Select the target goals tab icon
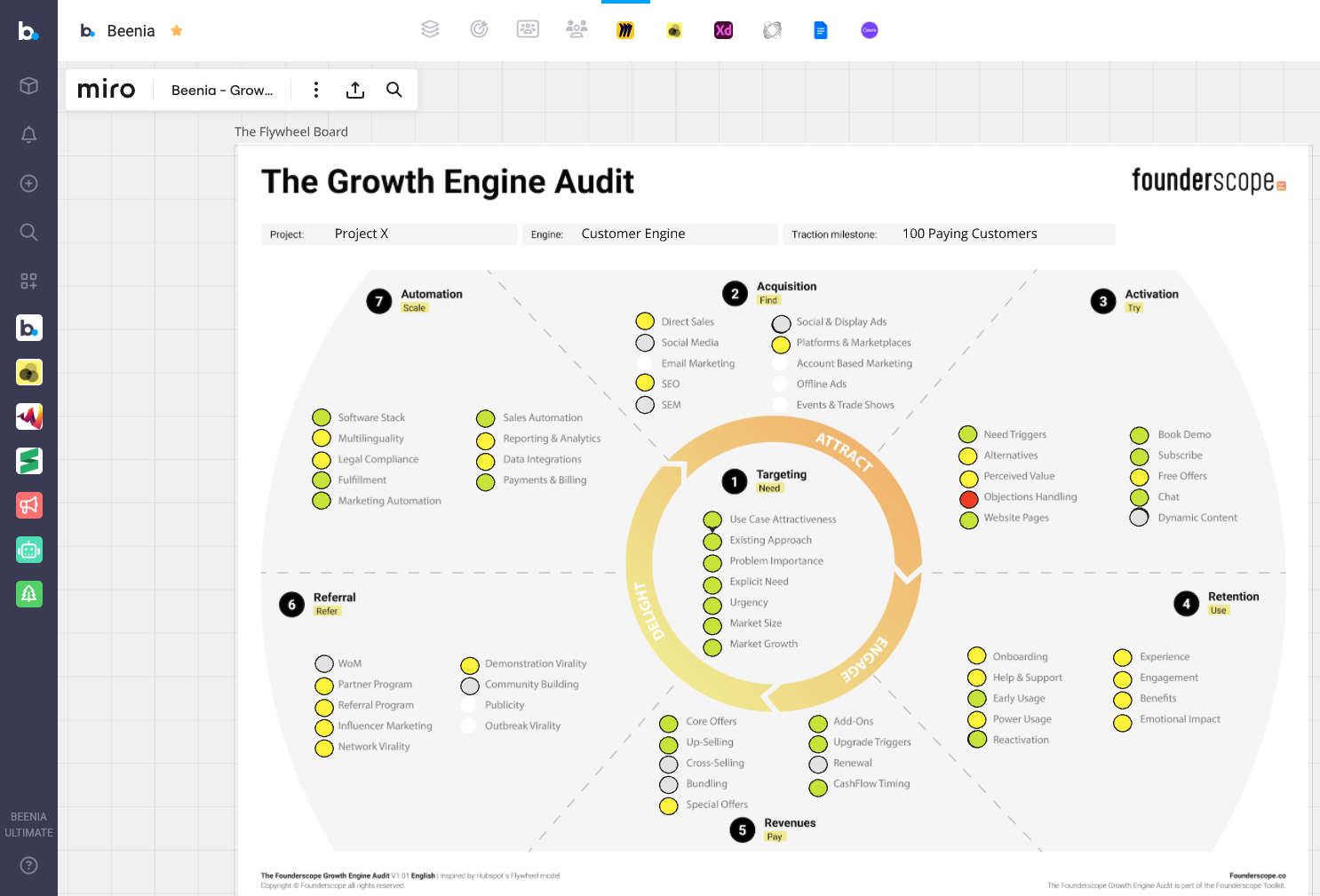Image resolution: width=1320 pixels, height=896 pixels. coord(479,29)
